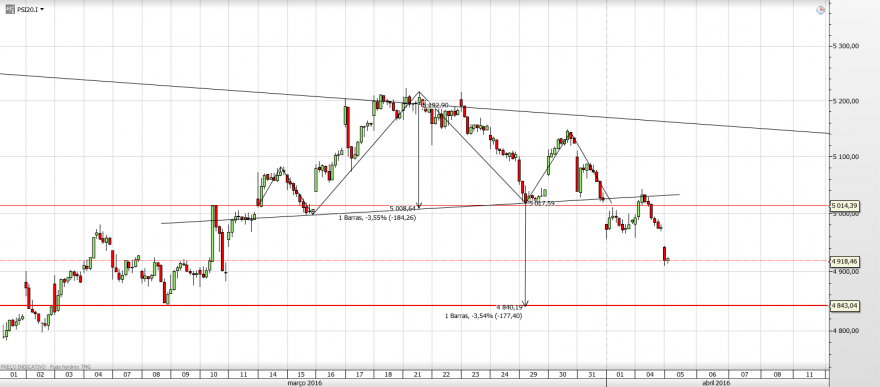880x387 pixels.
Task: Click the 4 900,00 axis label
Action: (x=846, y=271)
